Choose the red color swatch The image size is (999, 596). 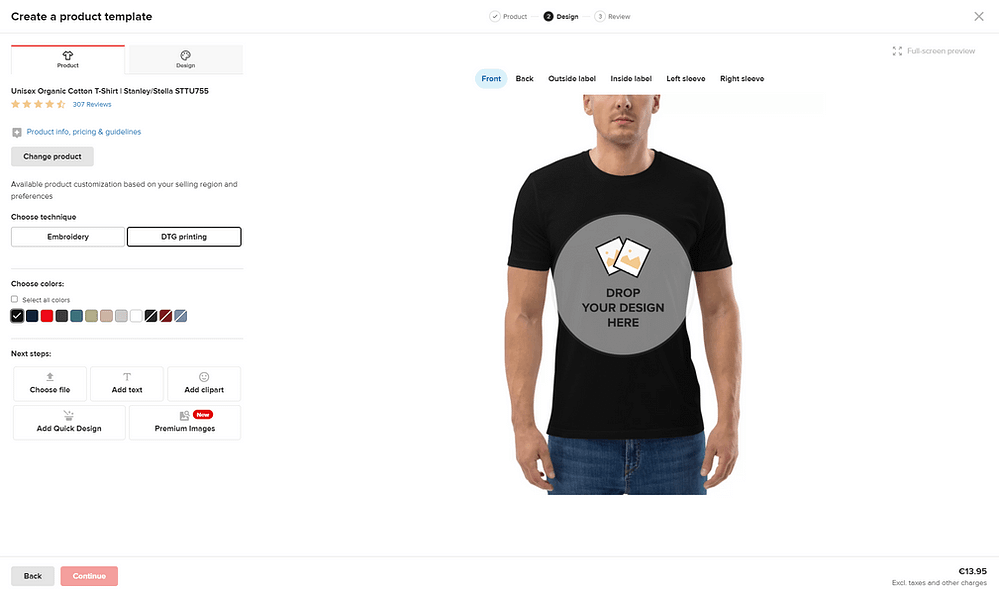47,316
